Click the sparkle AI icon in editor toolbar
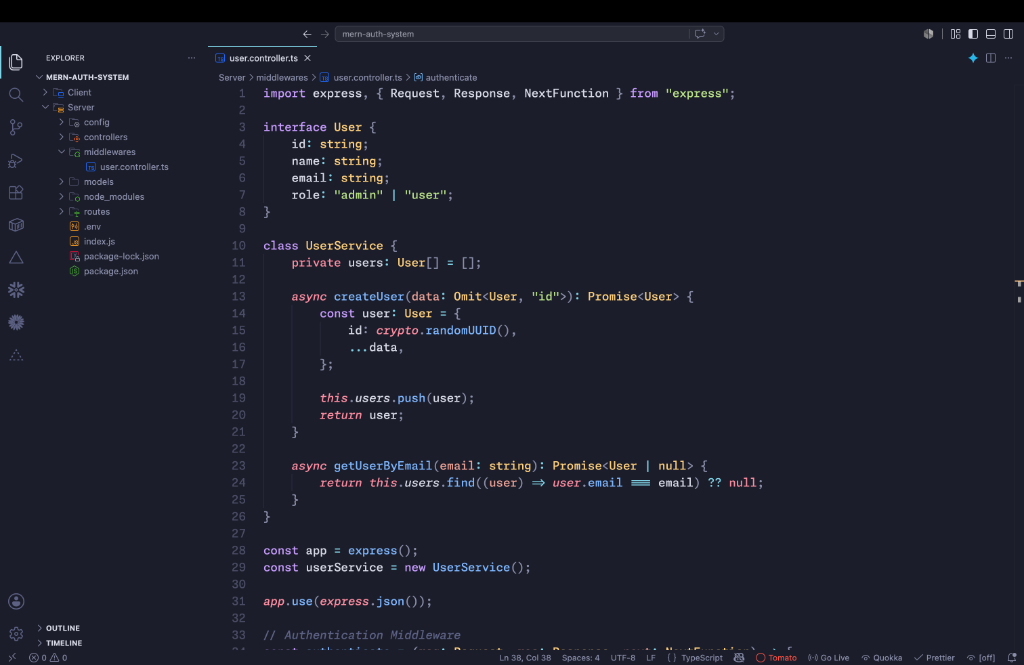Viewport: 1024px width, 665px height. coord(973,58)
